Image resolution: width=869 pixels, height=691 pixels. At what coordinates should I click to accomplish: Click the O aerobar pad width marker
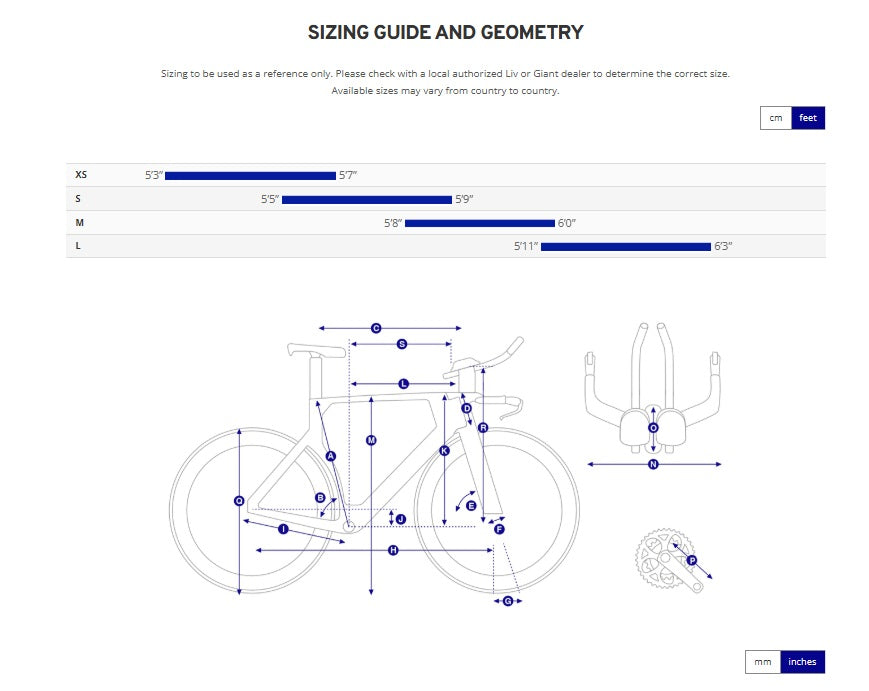[653, 428]
